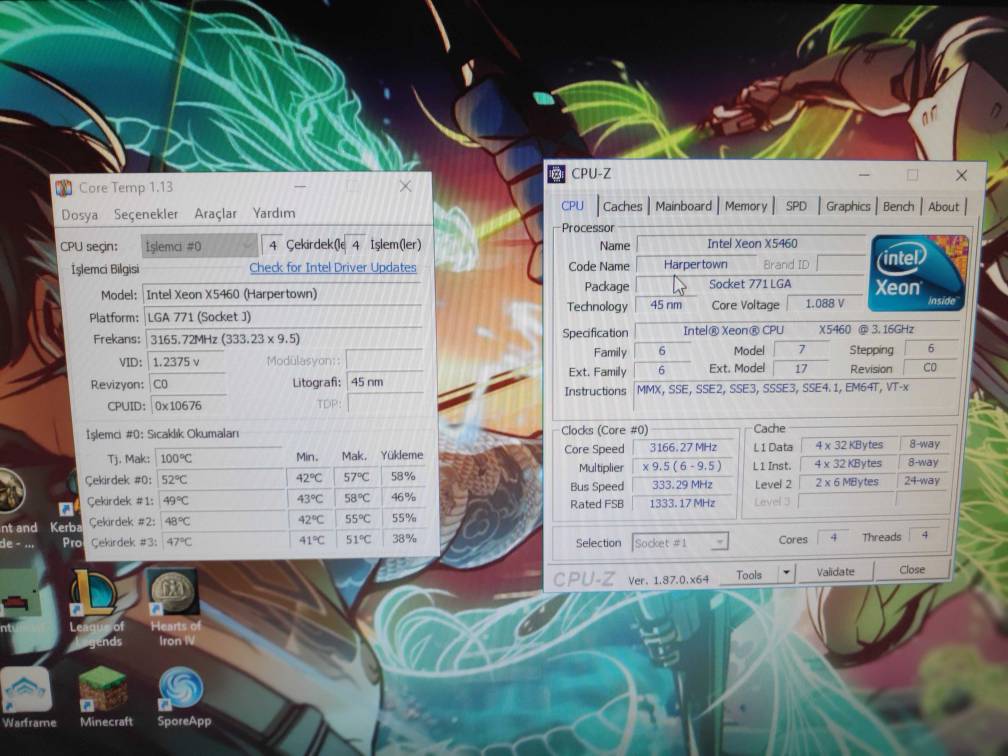Switch to the SPD tab in CPU-Z

pyautogui.click(x=796, y=206)
